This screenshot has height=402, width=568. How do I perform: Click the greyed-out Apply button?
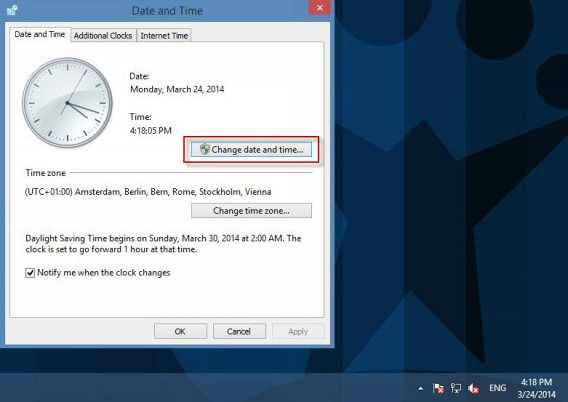tap(298, 331)
